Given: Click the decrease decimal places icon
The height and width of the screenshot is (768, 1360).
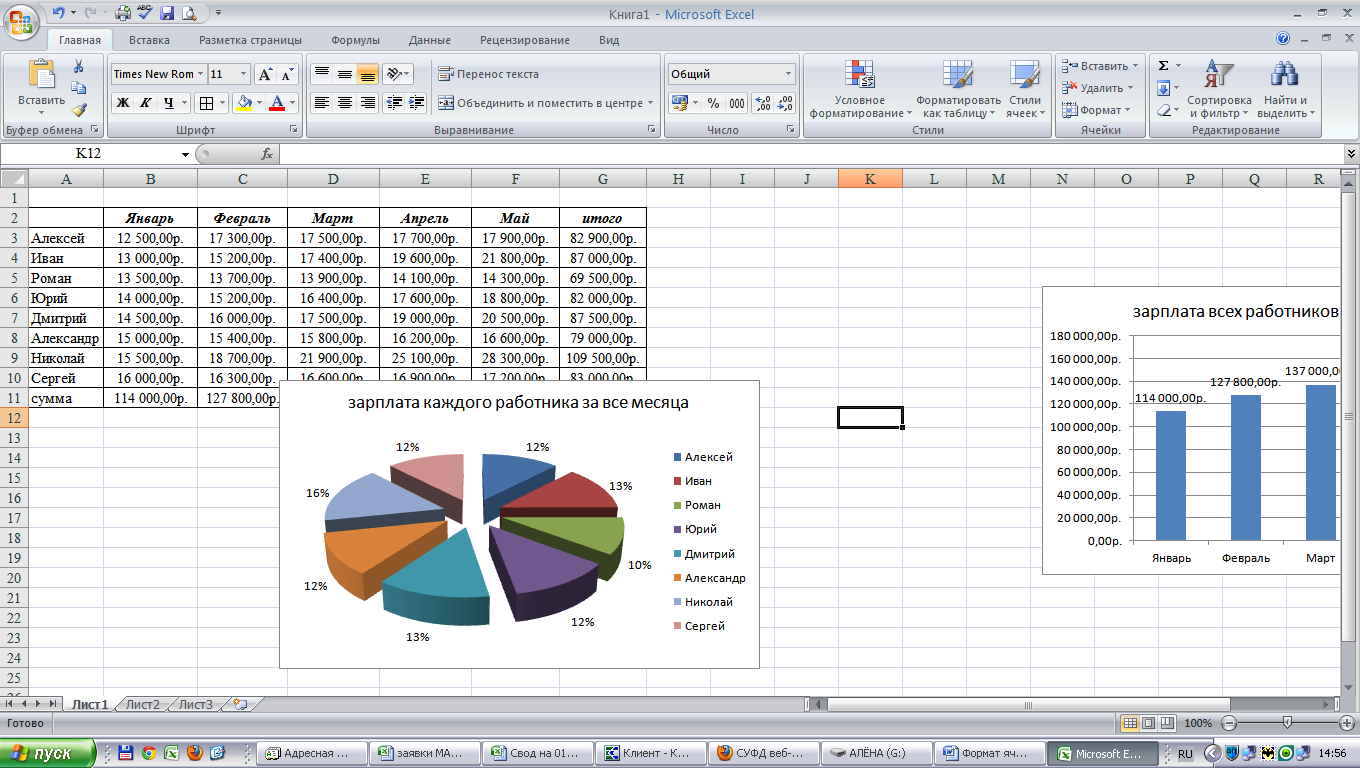Looking at the screenshot, I should pyautogui.click(x=785, y=102).
